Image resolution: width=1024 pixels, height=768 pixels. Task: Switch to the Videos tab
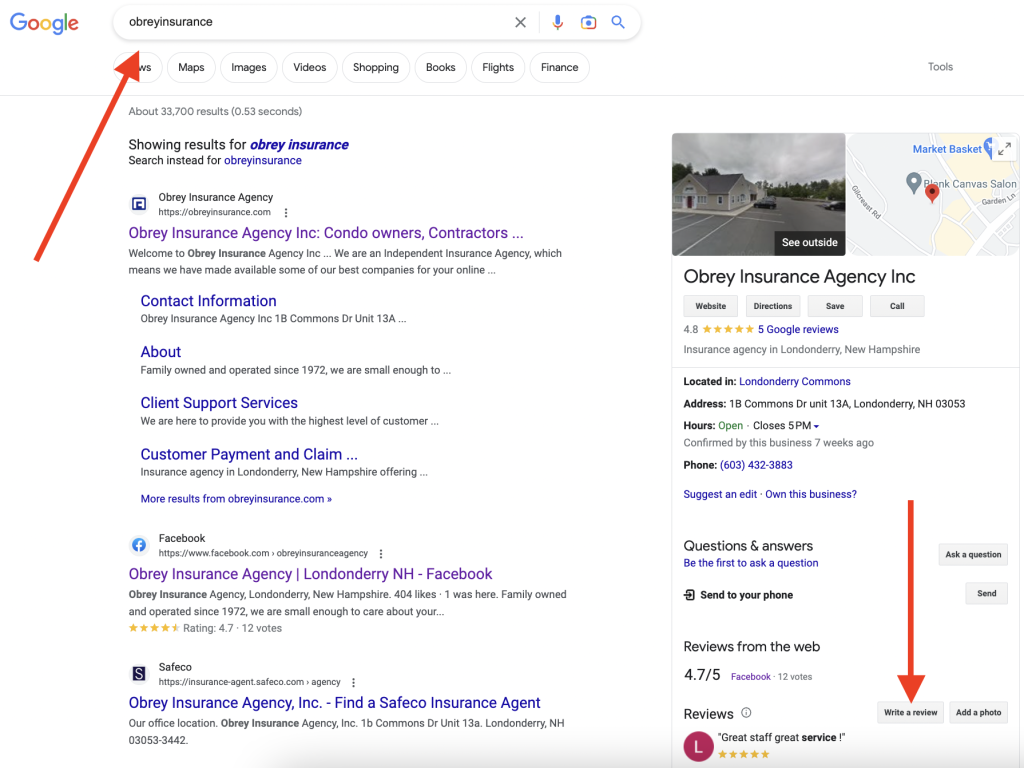(x=310, y=67)
